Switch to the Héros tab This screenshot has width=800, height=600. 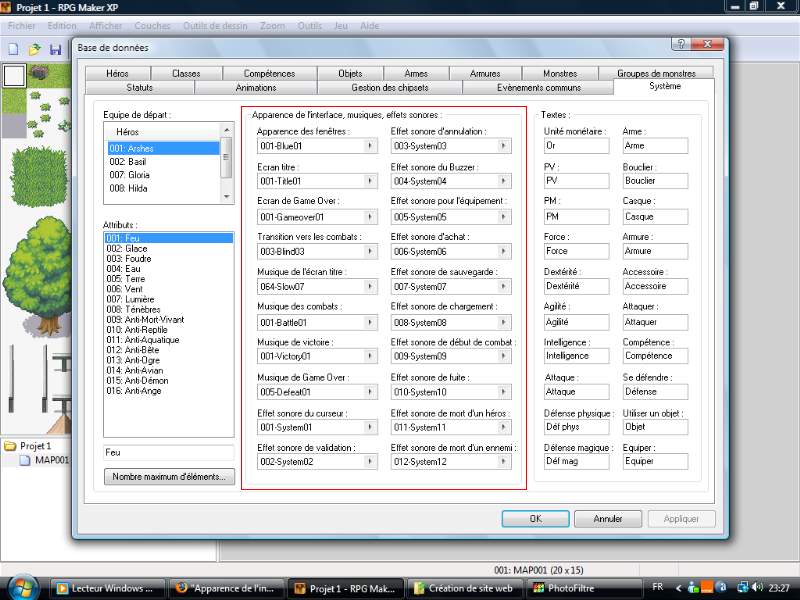click(x=116, y=73)
